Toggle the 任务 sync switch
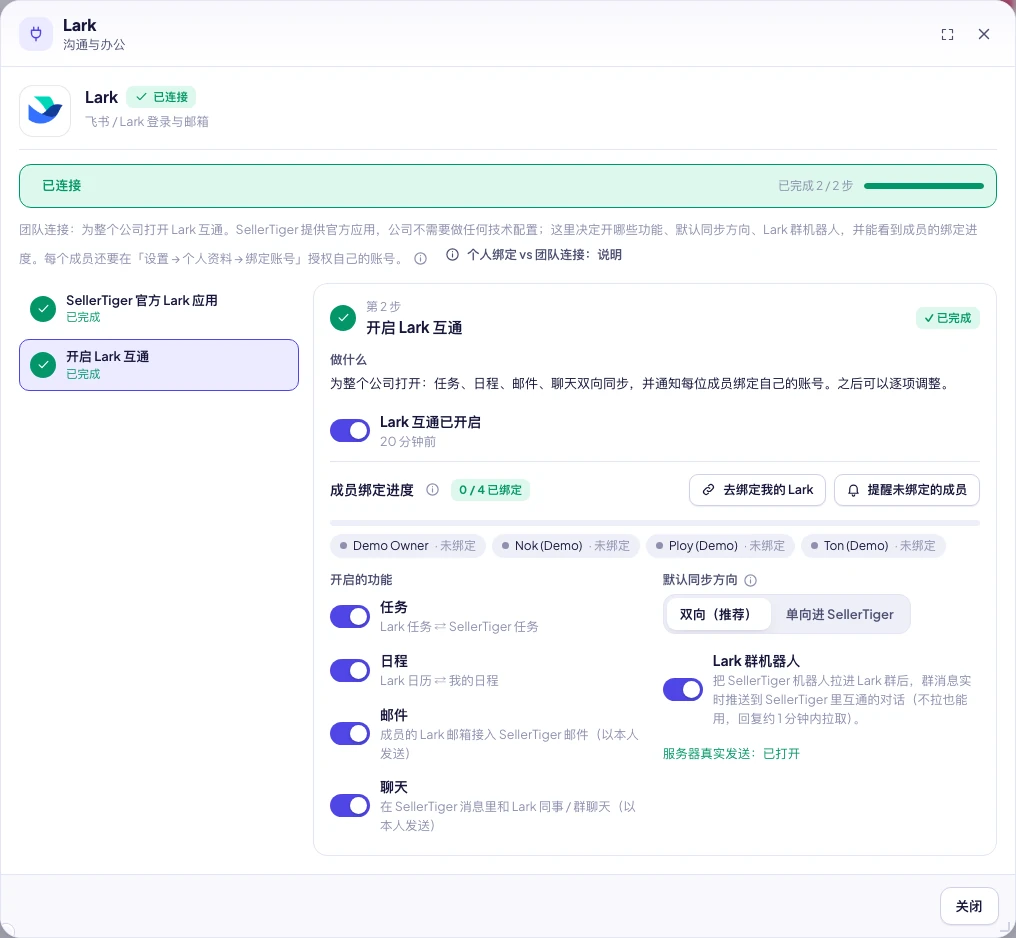Screen dimensions: 1016x938 point(350,617)
